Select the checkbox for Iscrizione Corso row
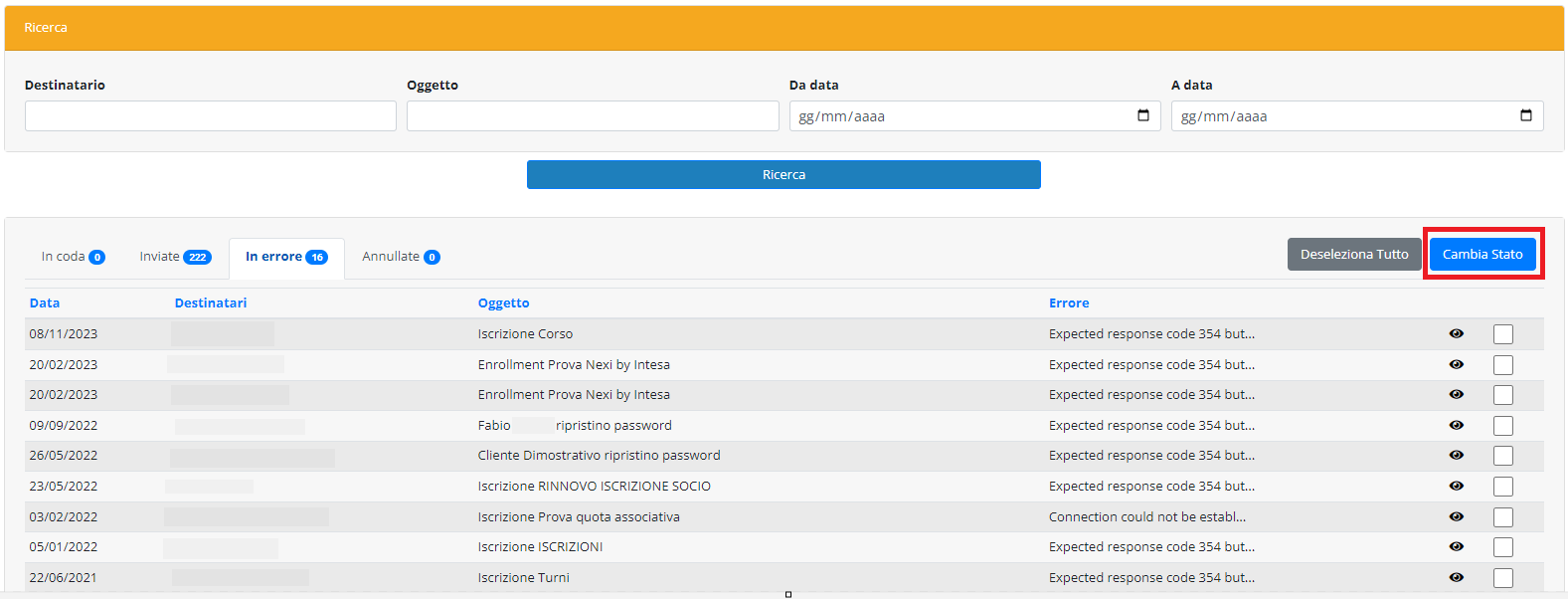Viewport: 1568px width, 599px height. [1502, 334]
